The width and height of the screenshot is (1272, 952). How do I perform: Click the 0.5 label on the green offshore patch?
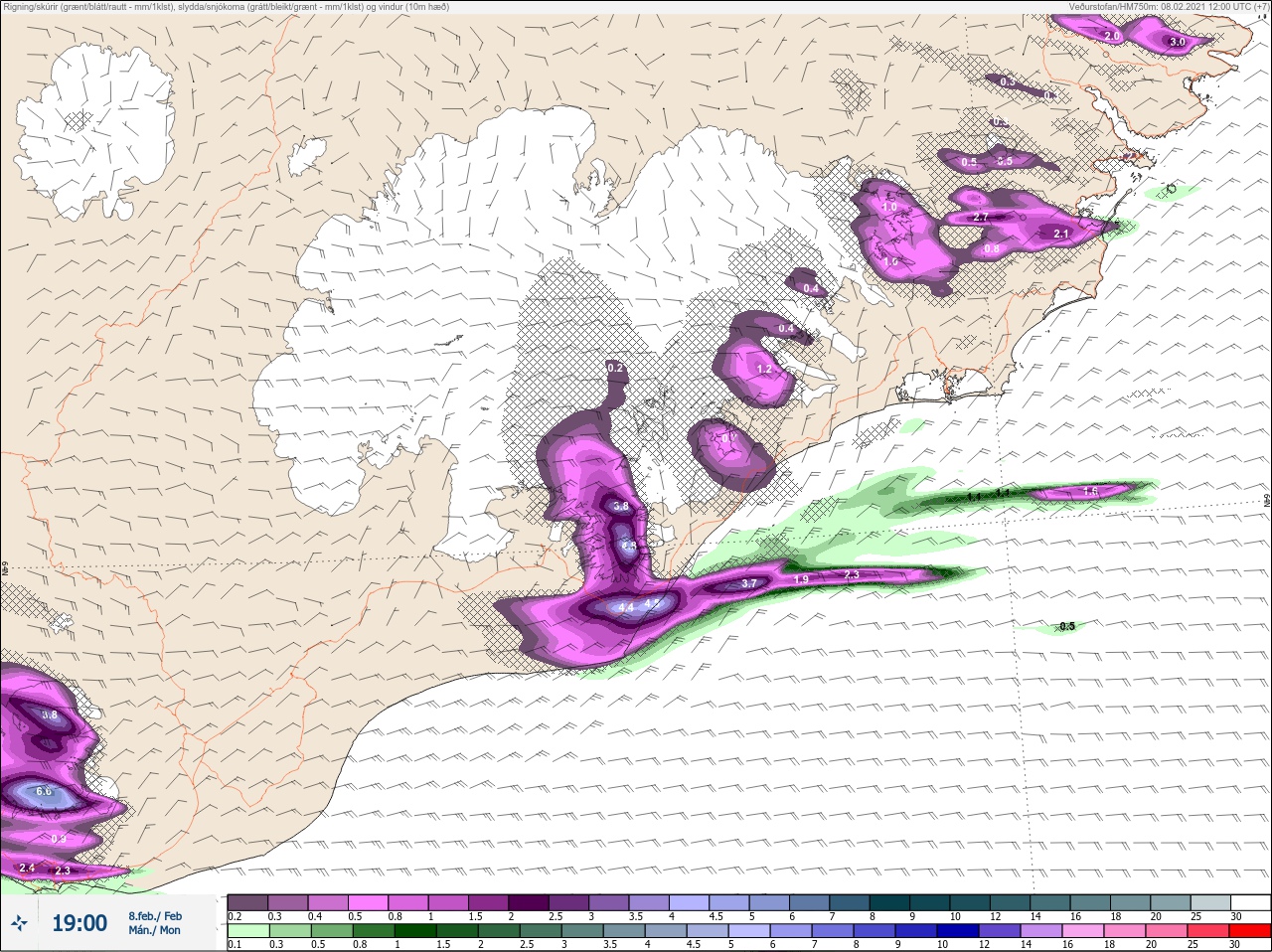pos(1067,626)
